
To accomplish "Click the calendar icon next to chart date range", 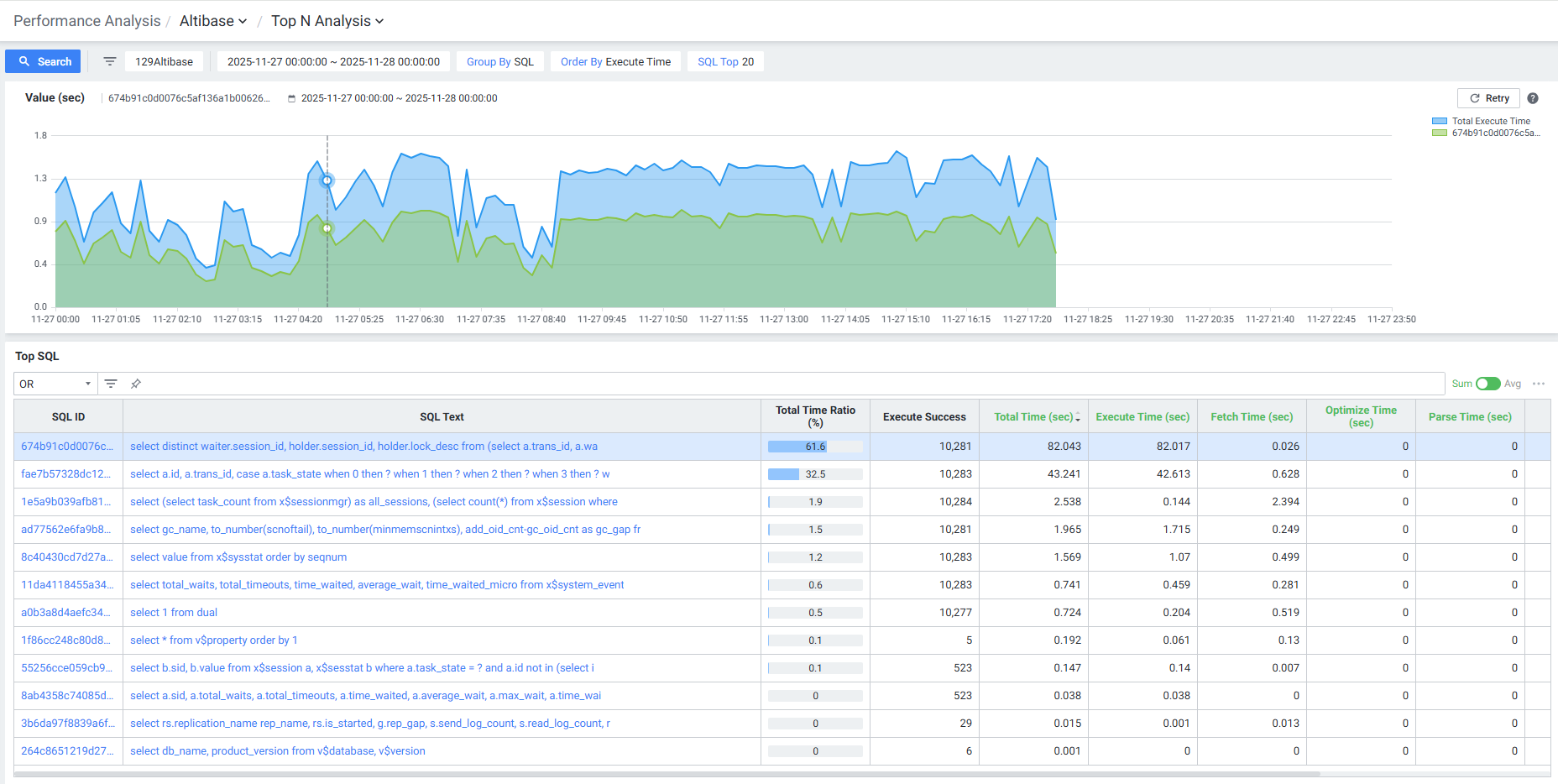I will (291, 98).
